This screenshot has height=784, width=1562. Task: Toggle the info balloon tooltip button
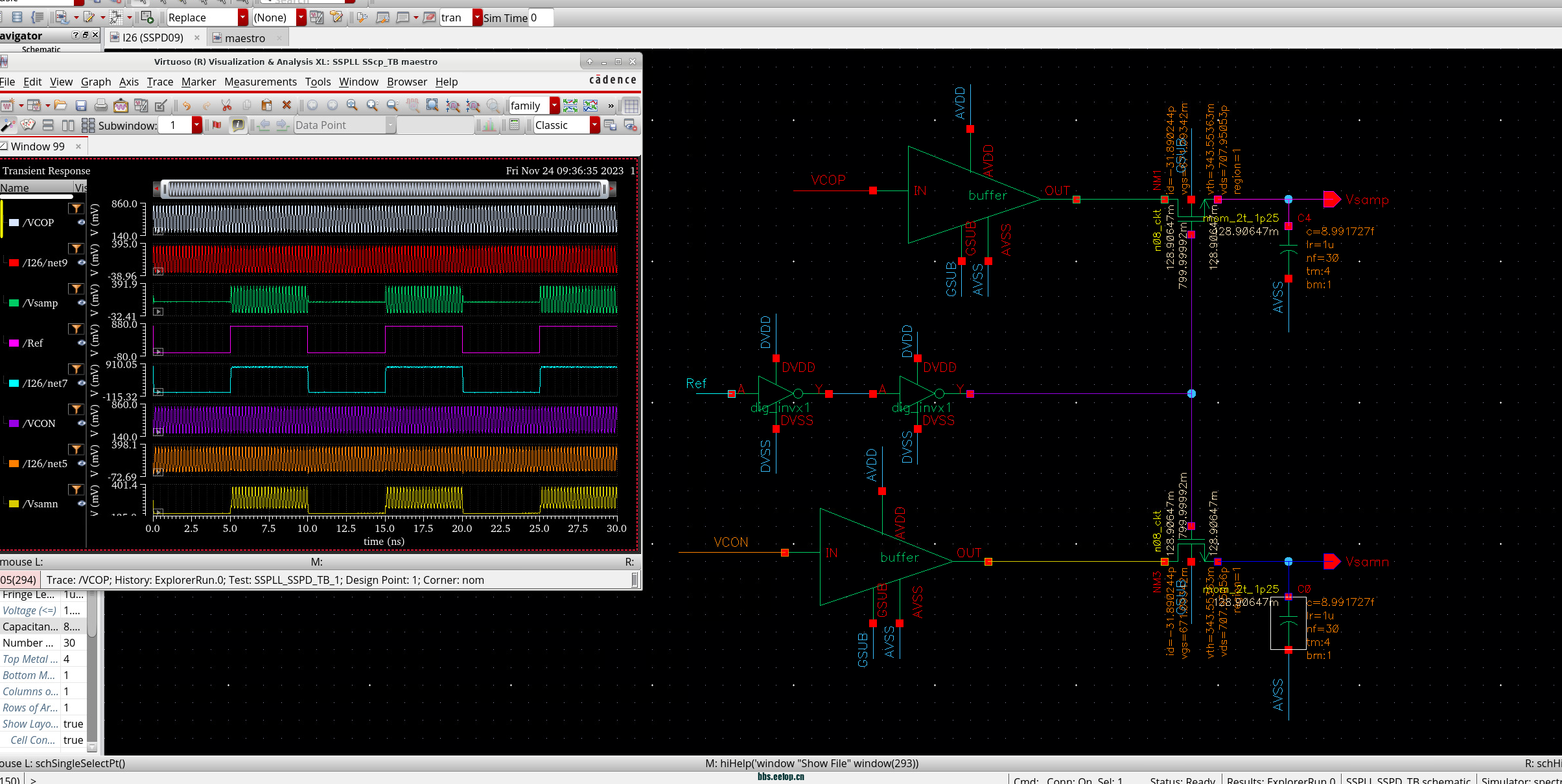pyautogui.click(x=238, y=125)
